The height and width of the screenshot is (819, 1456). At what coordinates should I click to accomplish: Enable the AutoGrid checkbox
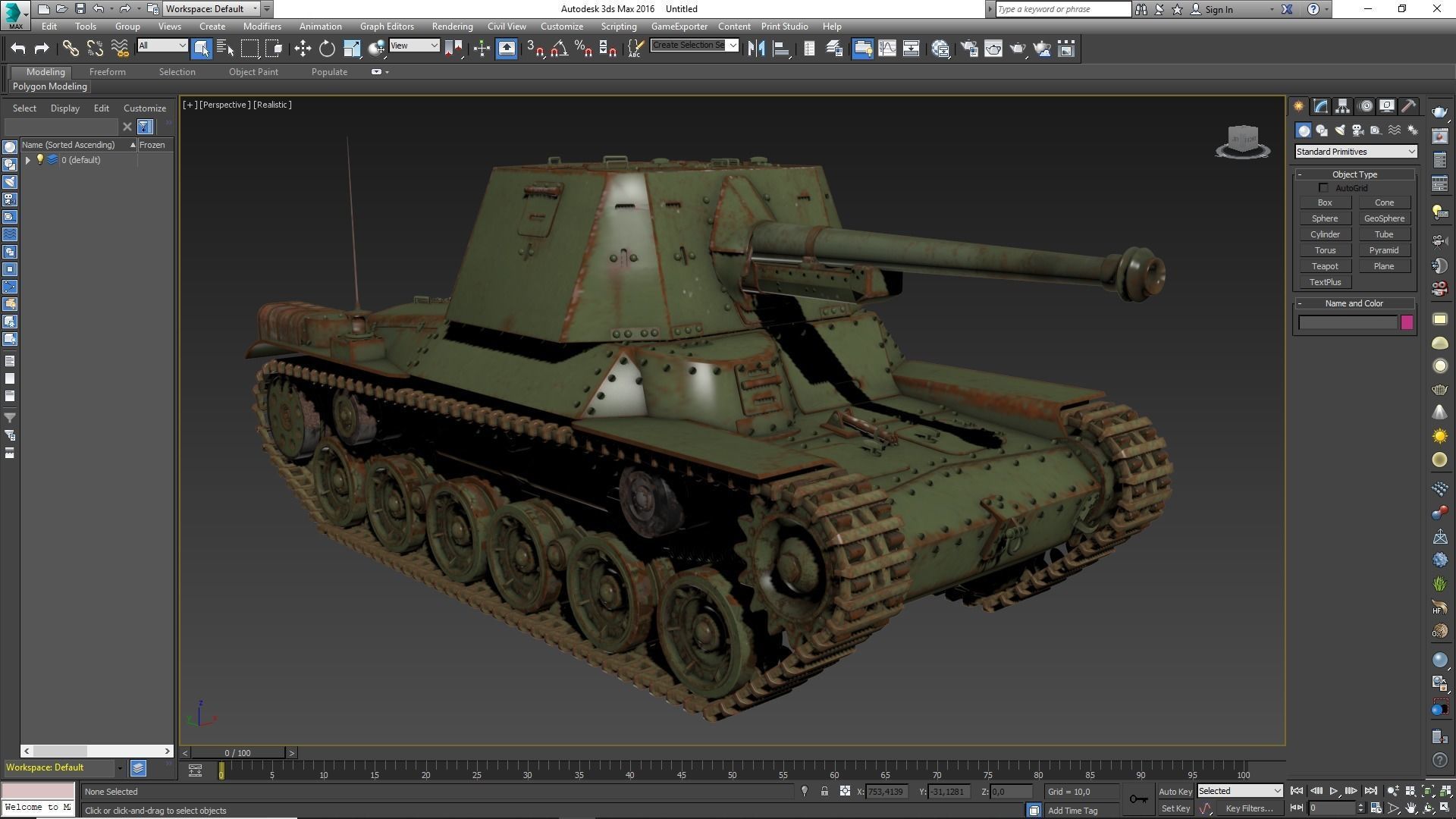coord(1323,188)
